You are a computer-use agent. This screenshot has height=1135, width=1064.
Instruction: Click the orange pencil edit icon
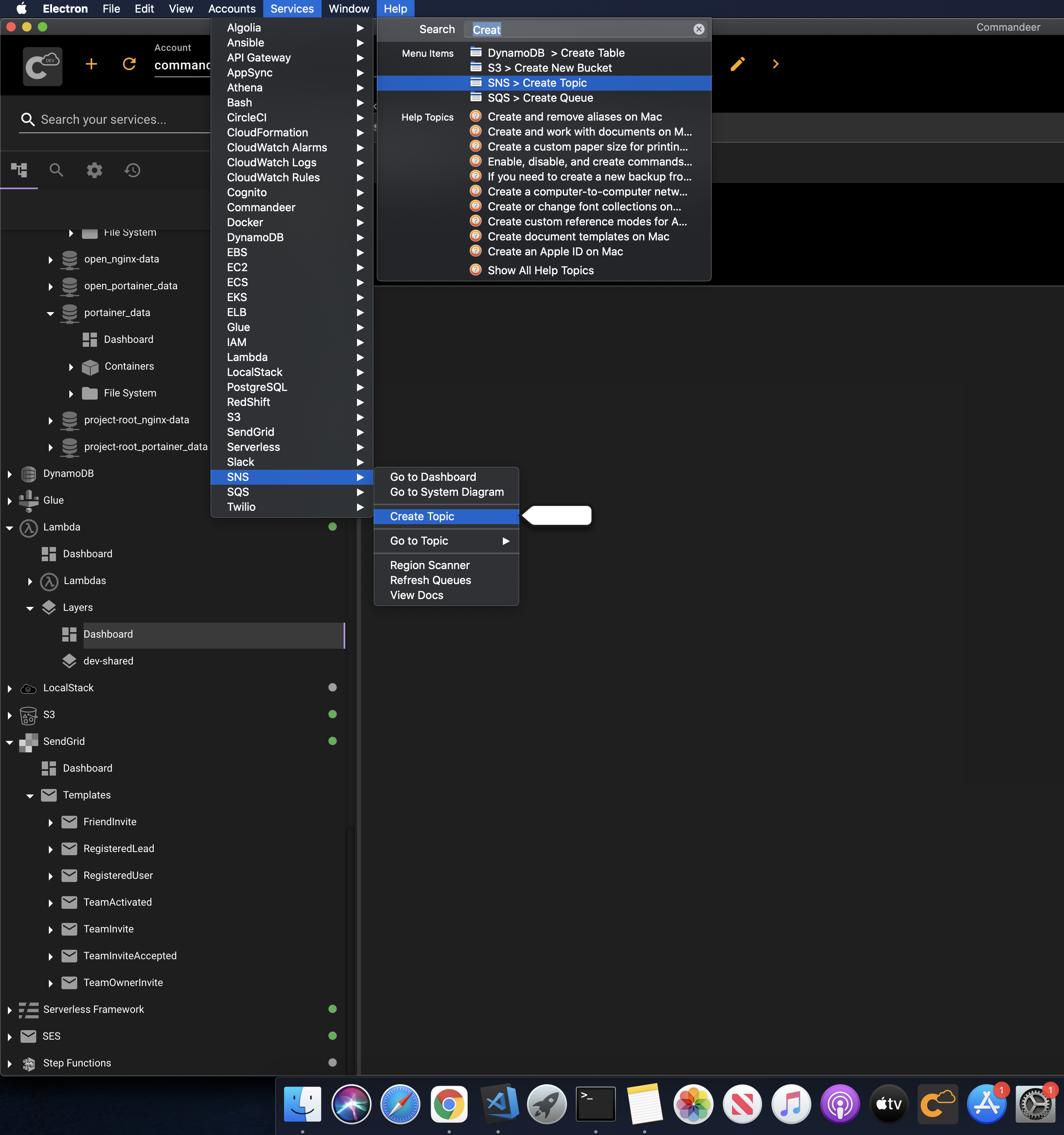(737, 64)
